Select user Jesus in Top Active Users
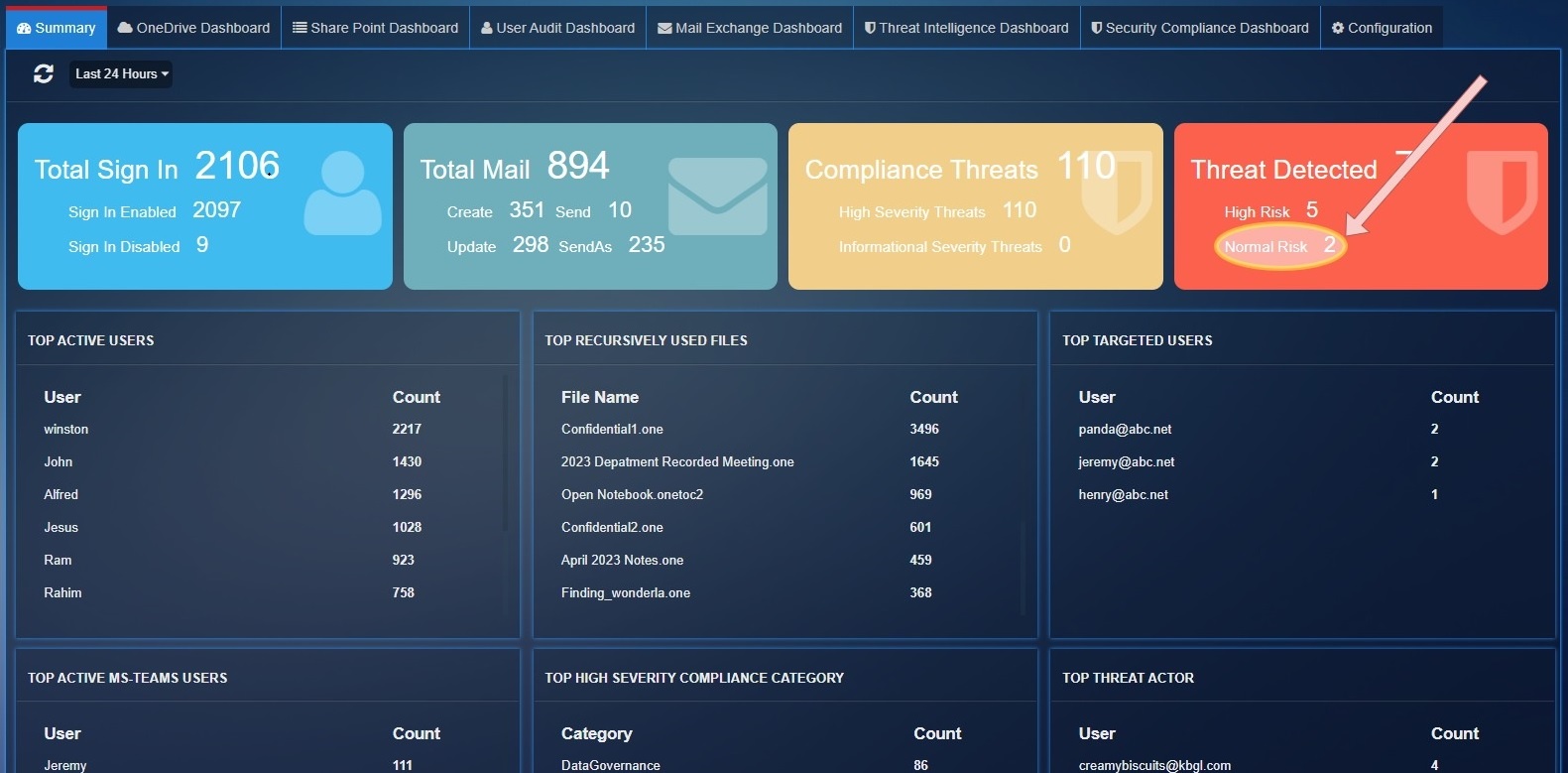 point(61,528)
